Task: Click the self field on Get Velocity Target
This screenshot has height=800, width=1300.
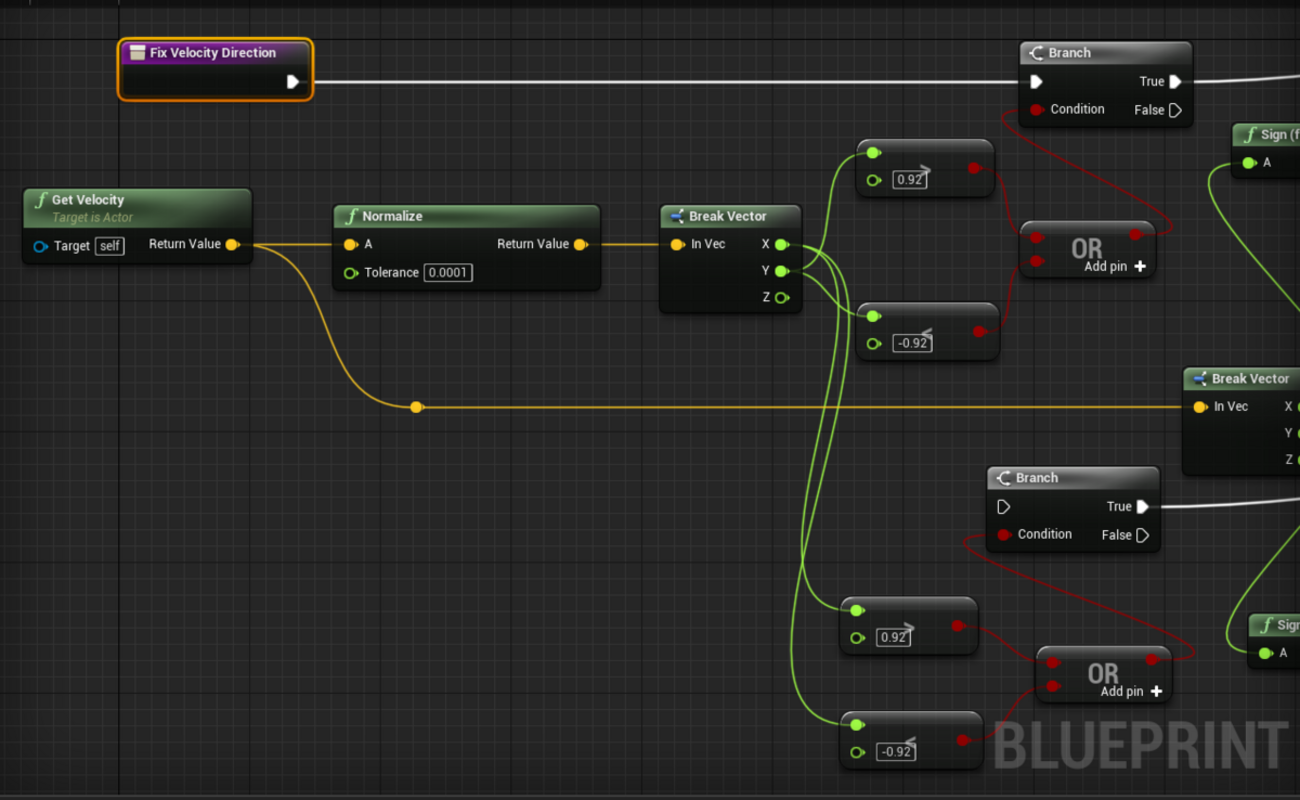Action: click(x=110, y=246)
